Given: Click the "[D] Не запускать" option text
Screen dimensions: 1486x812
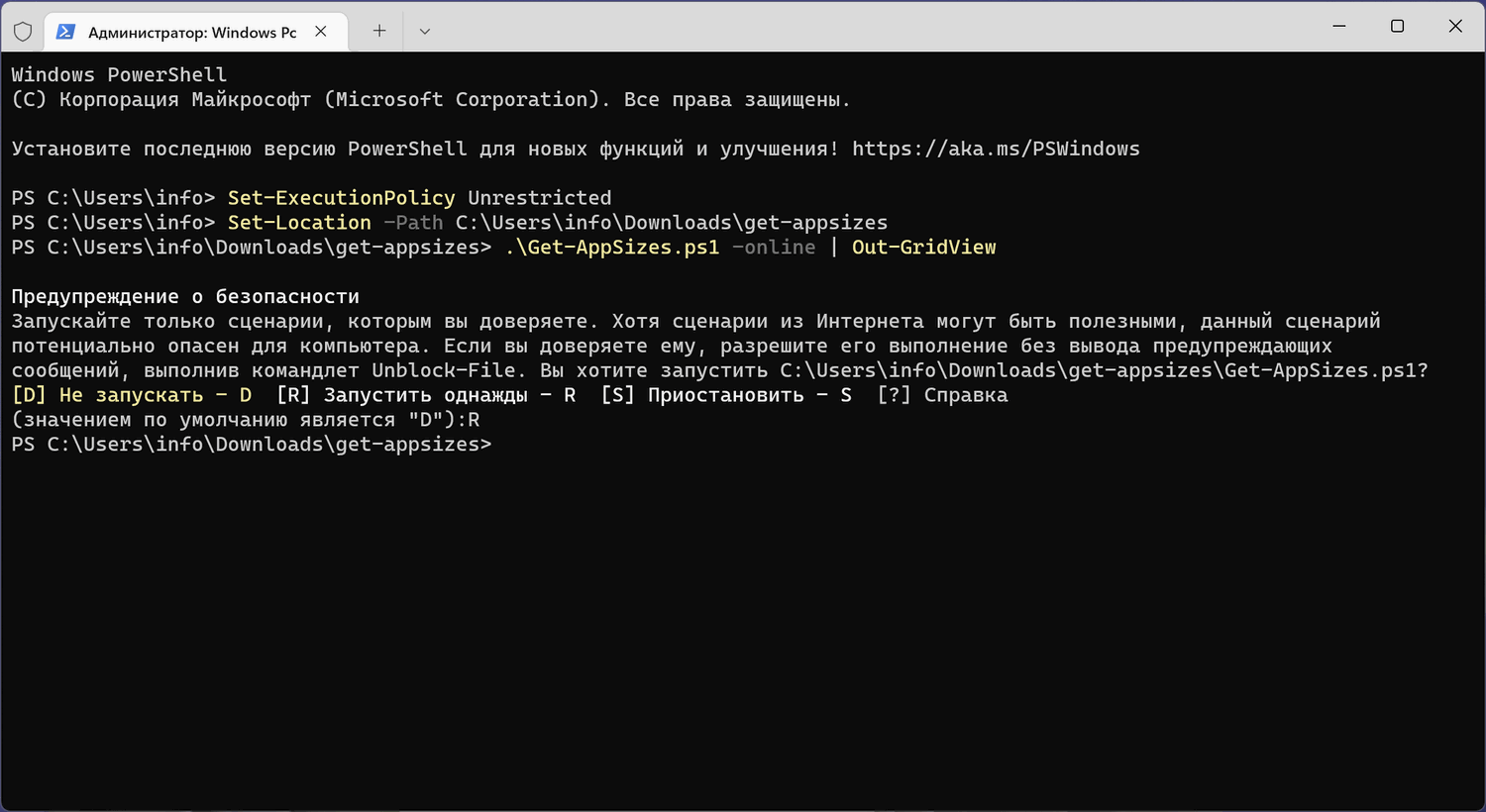Looking at the screenshot, I should (107, 395).
